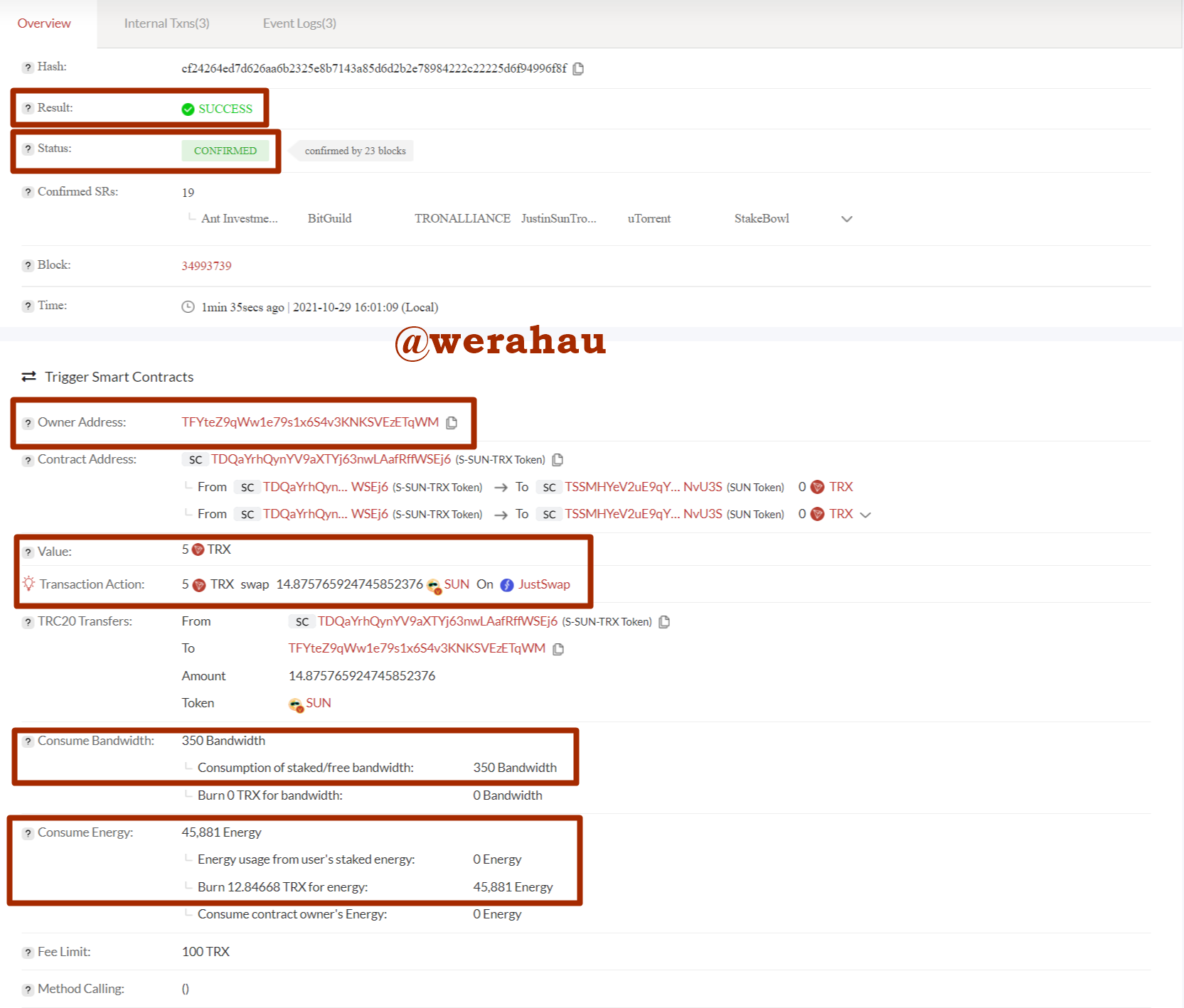Open the TRC20 Transfers To address
This screenshot has height=1008, width=1184.
pyautogui.click(x=417, y=648)
